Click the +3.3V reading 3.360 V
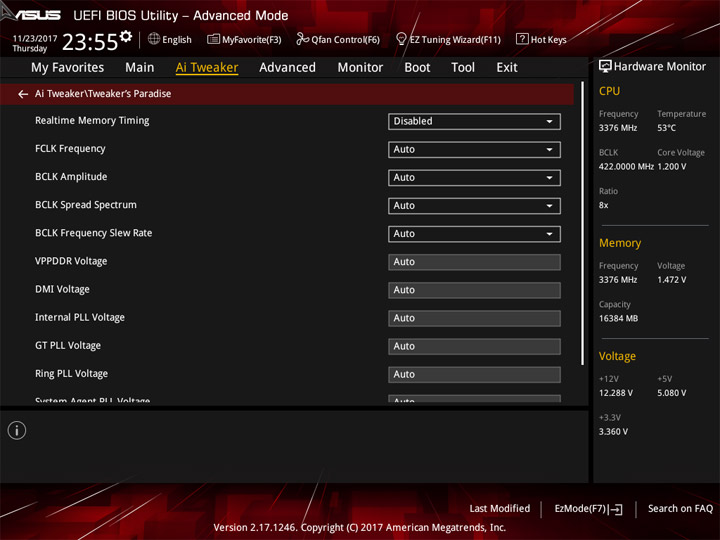Image resolution: width=720 pixels, height=540 pixels. coord(613,432)
